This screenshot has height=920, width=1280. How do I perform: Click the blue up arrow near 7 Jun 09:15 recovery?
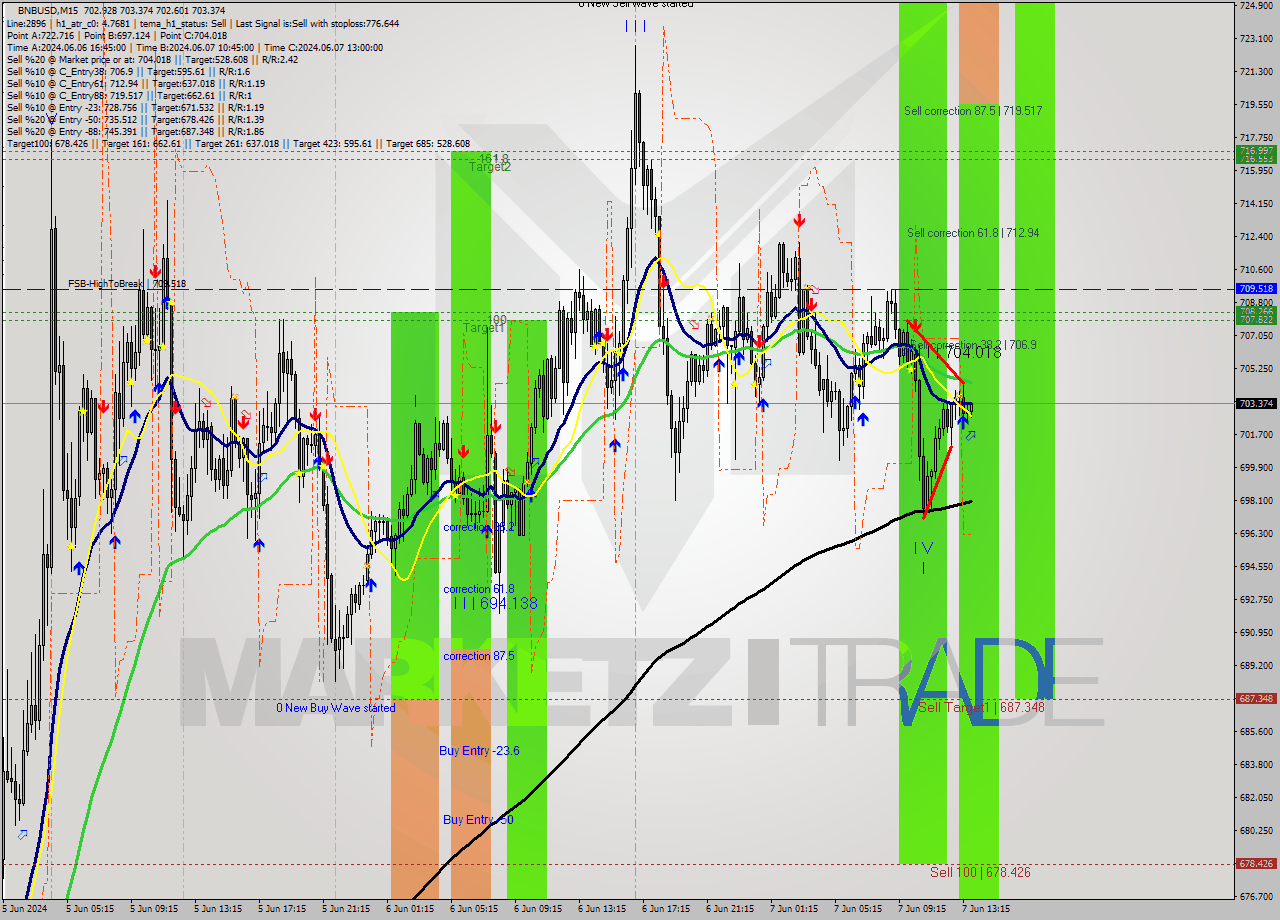(x=963, y=420)
